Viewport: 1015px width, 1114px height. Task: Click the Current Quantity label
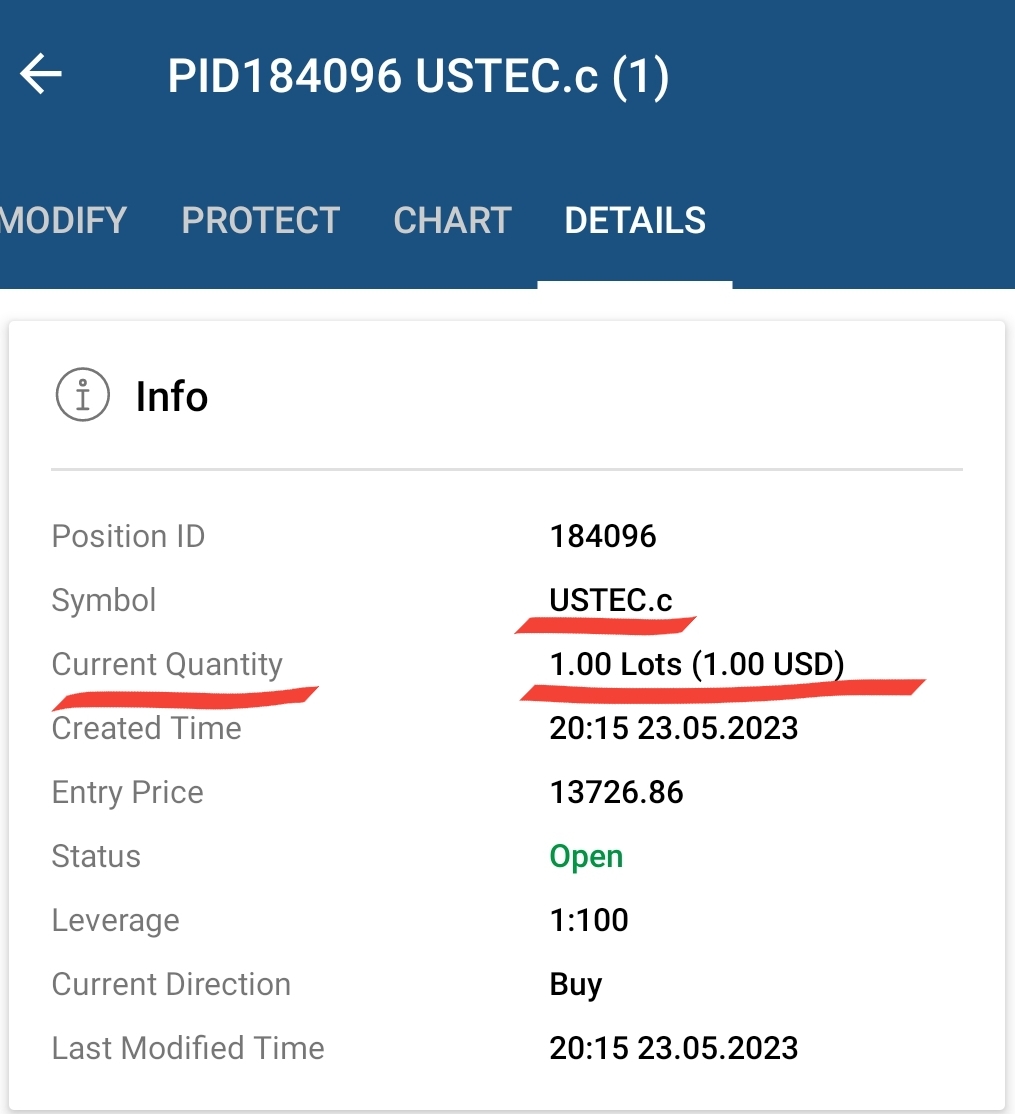[x=167, y=666]
